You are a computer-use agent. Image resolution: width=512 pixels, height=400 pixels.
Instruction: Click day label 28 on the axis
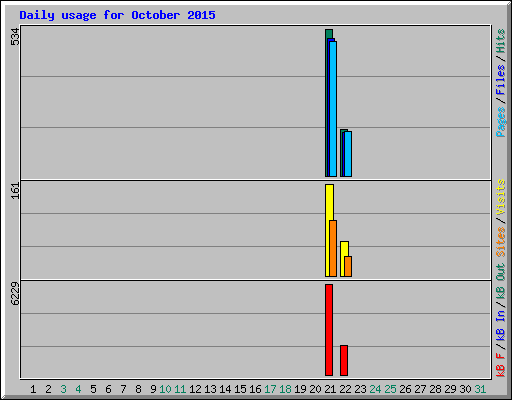tap(435, 389)
